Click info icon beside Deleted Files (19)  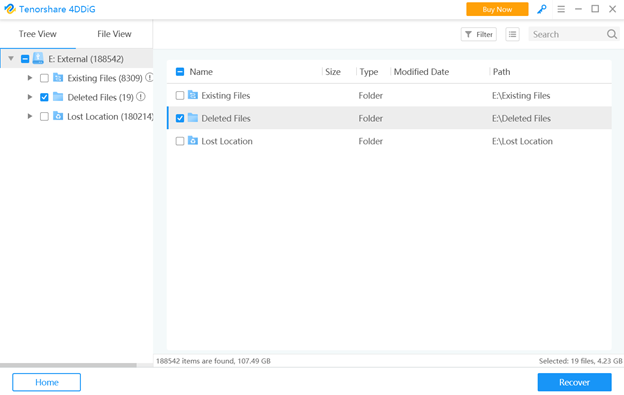click(x=141, y=97)
